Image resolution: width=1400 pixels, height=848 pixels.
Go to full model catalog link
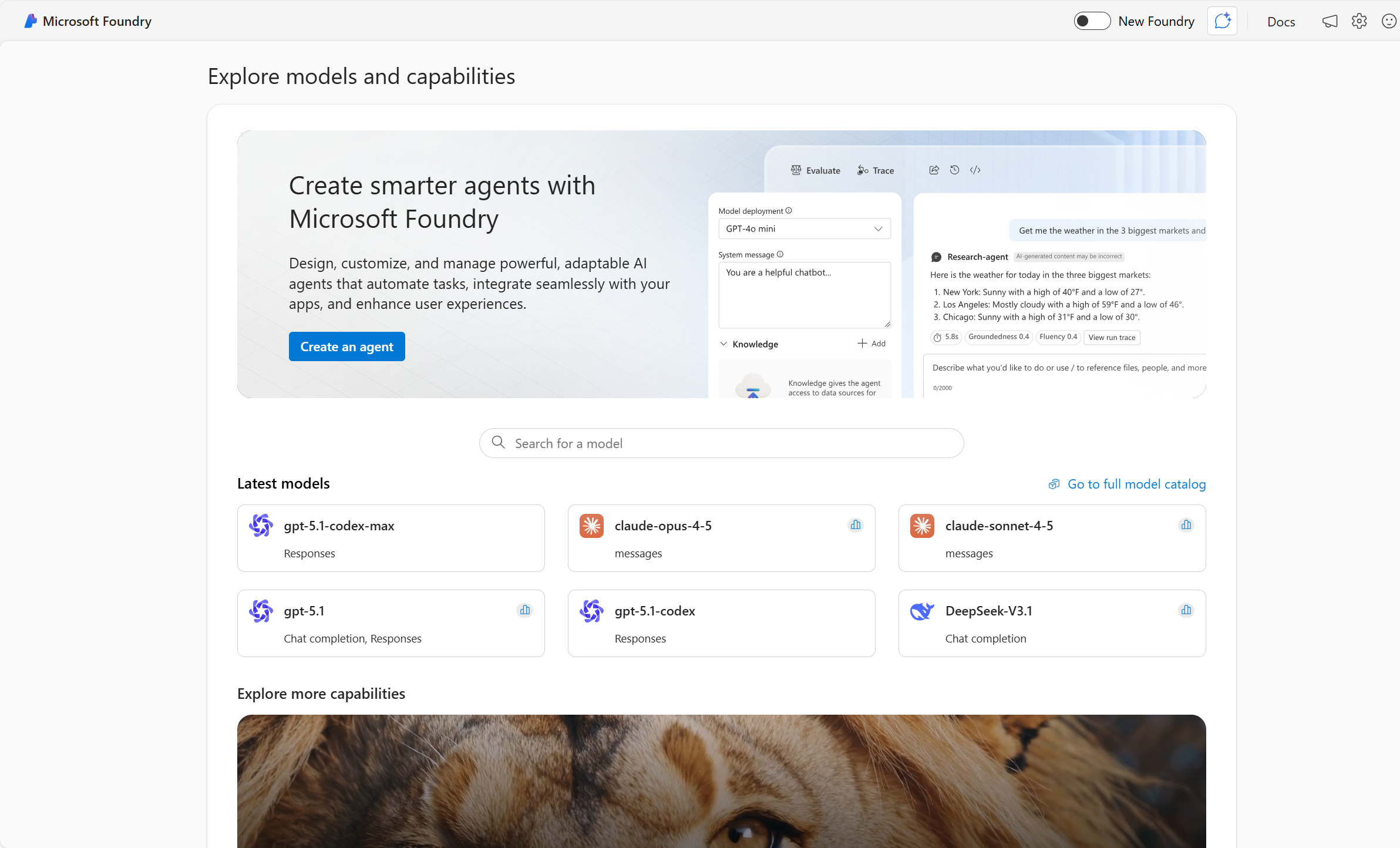[1136, 484]
